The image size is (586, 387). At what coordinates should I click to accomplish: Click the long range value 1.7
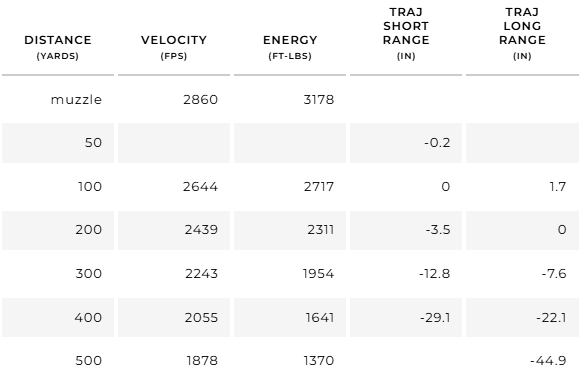coord(558,186)
